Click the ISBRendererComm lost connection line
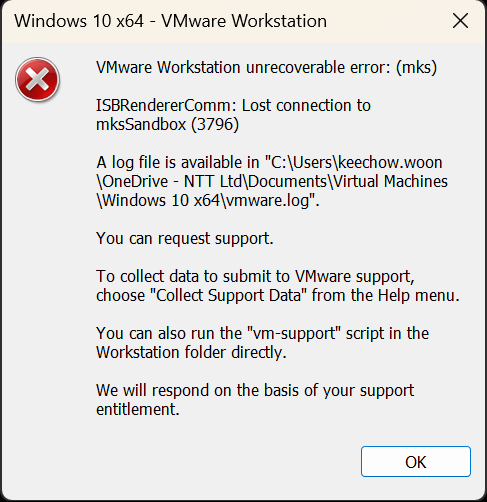The image size is (487, 502). 233,106
